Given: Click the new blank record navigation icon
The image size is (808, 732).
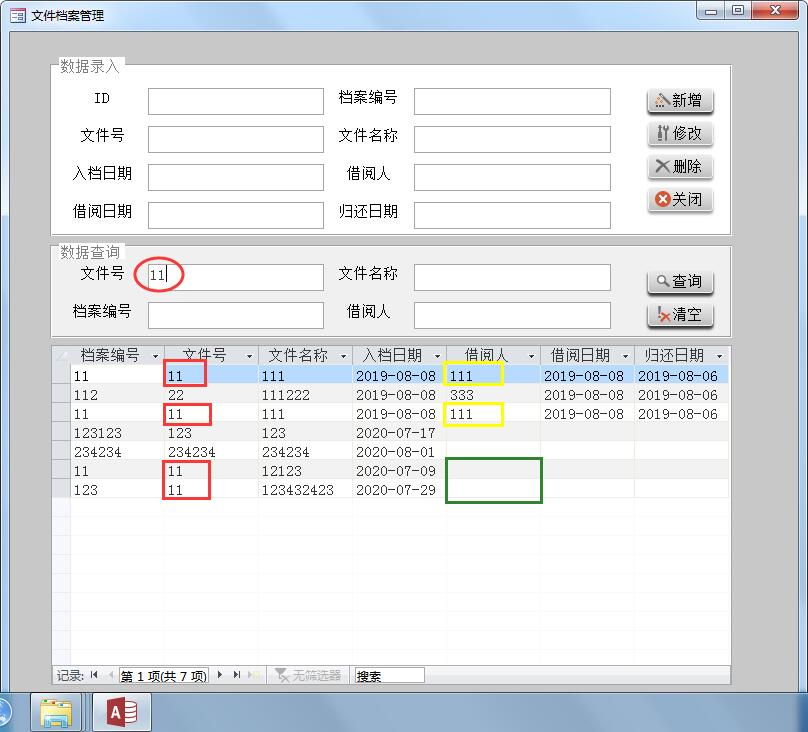Looking at the screenshot, I should [255, 675].
